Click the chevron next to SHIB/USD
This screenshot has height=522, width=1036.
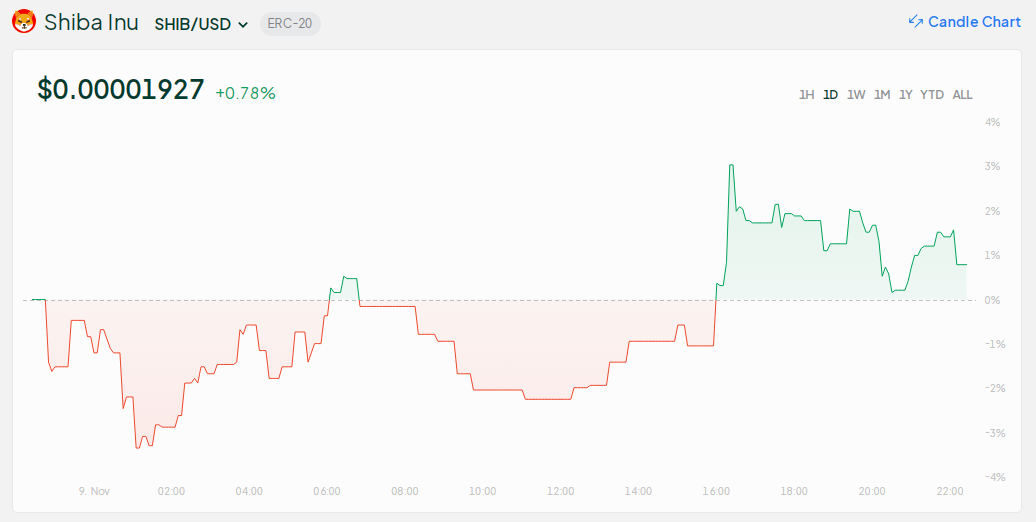(243, 25)
